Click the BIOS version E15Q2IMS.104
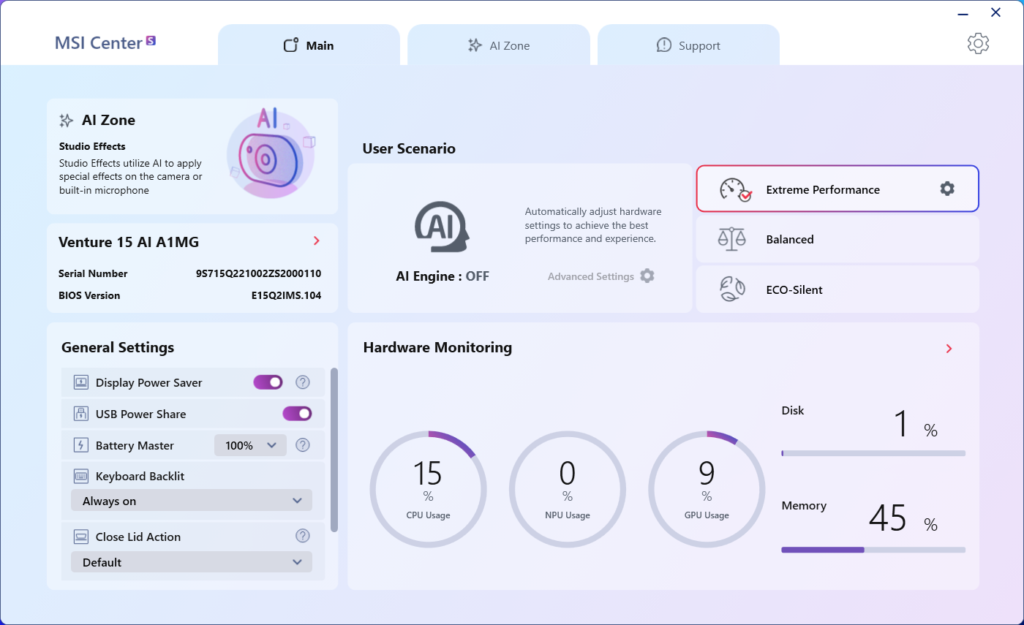The width and height of the screenshot is (1024, 625). click(286, 295)
